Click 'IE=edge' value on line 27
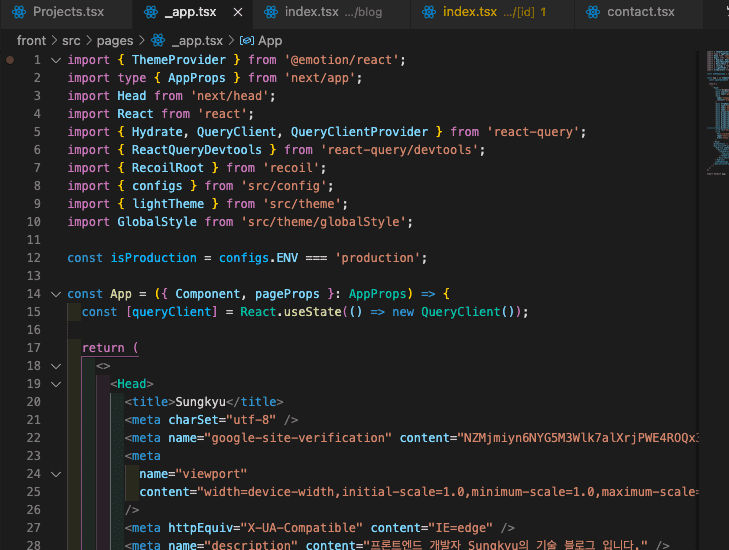This screenshot has width=729, height=550. [x=461, y=528]
